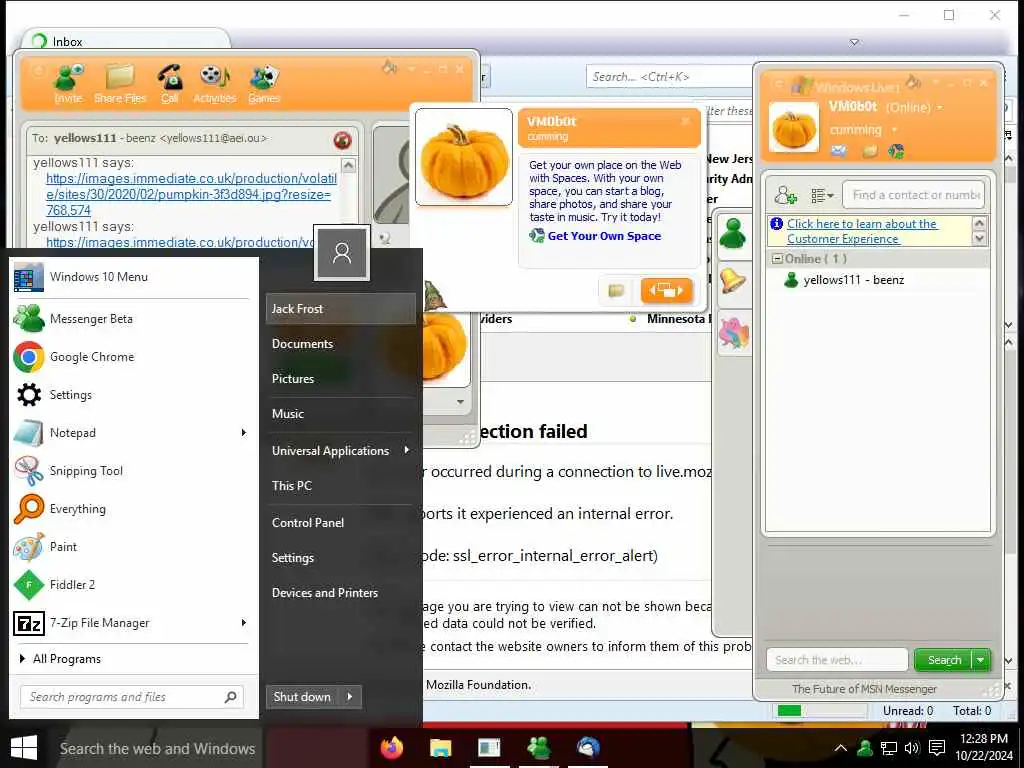
Task: Open the e-mail inbox icon under VM0b0t
Action: (839, 152)
